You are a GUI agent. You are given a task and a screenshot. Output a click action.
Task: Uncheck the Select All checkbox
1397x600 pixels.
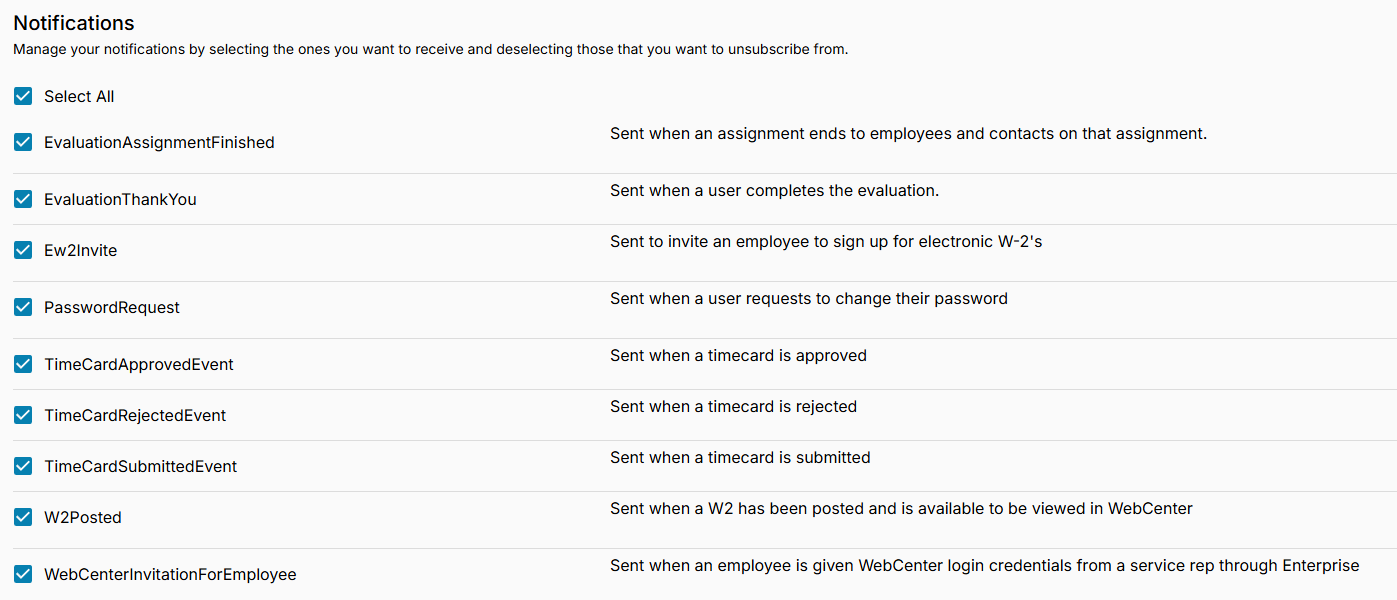coord(23,96)
